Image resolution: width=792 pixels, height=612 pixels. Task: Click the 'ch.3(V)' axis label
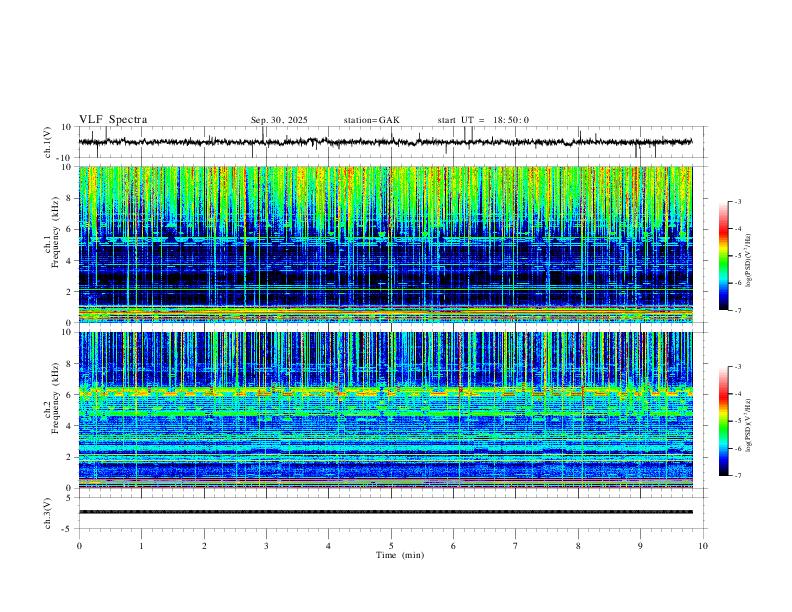pyautogui.click(x=48, y=513)
